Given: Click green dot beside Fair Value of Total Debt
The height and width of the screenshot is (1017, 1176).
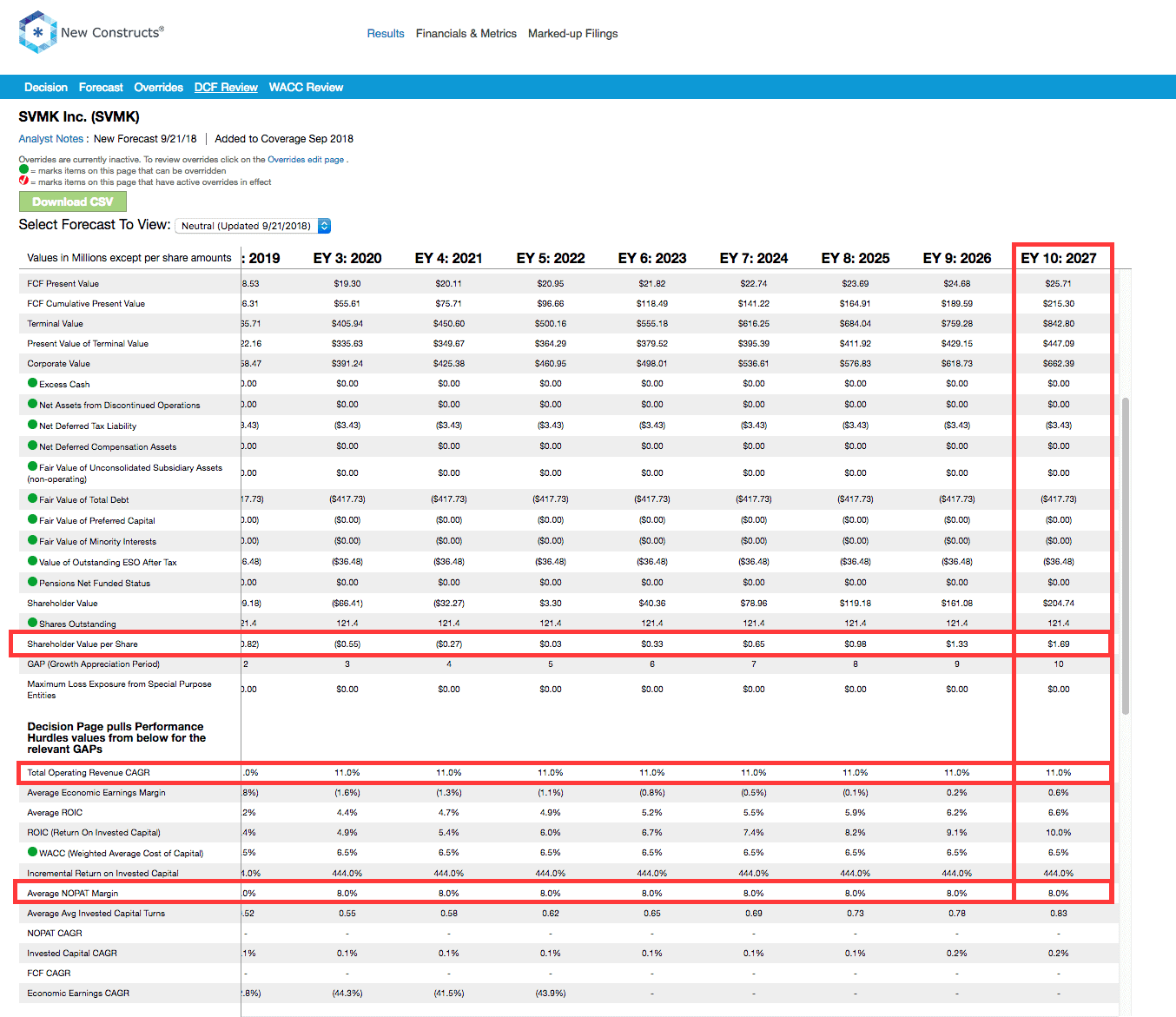Looking at the screenshot, I should [x=32, y=499].
